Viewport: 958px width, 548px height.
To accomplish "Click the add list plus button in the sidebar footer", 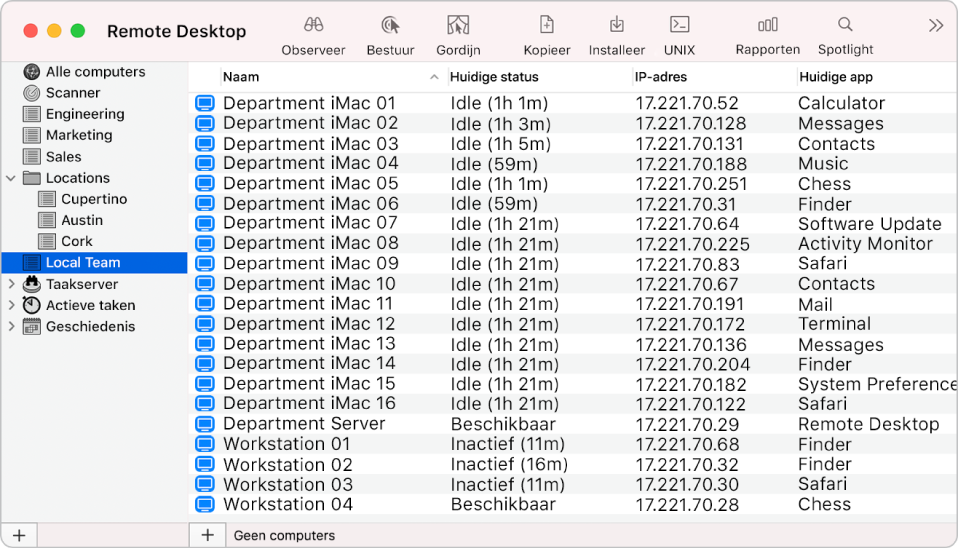I will (x=18, y=535).
